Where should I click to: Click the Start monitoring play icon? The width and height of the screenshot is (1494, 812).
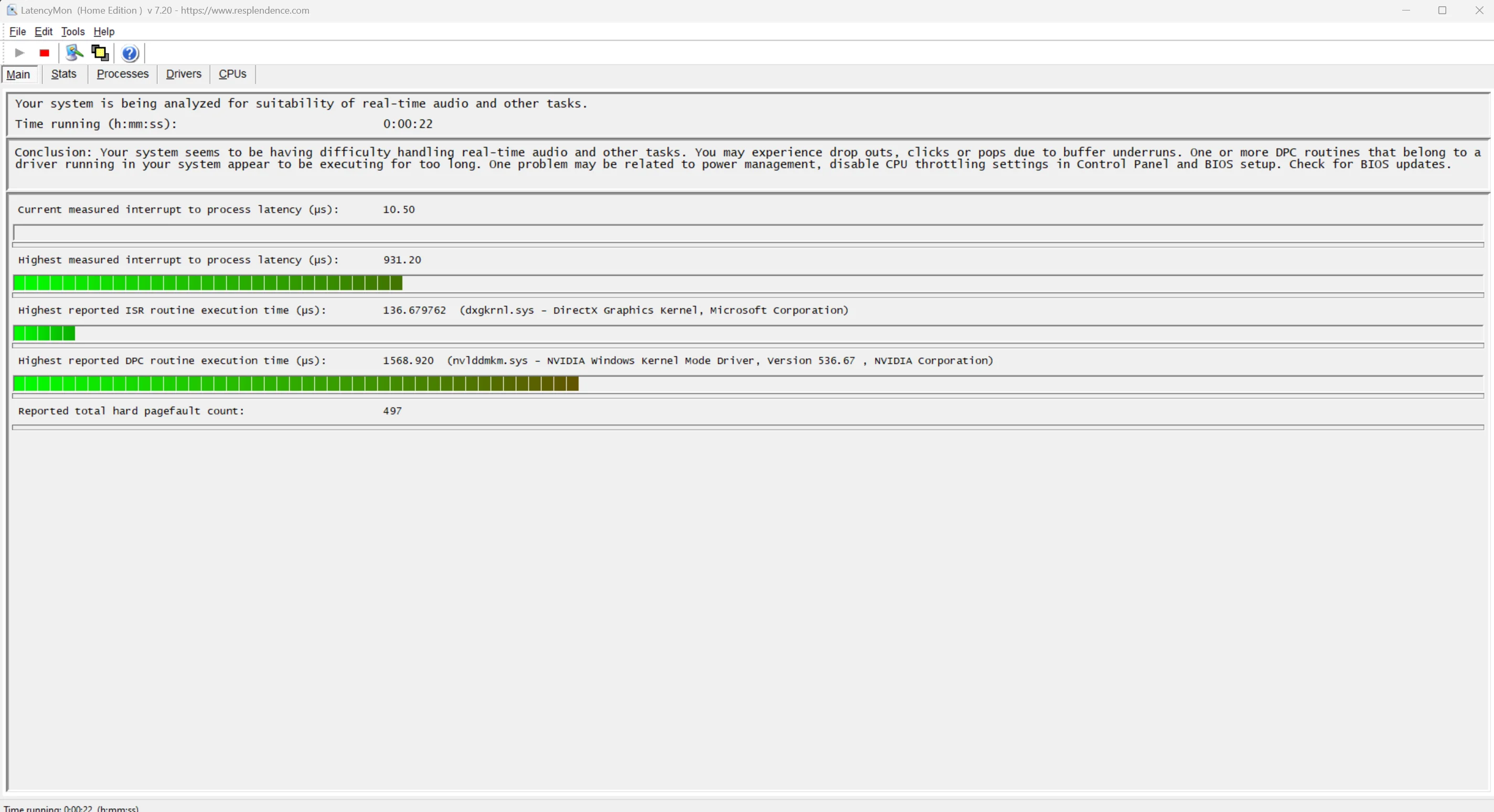click(19, 53)
